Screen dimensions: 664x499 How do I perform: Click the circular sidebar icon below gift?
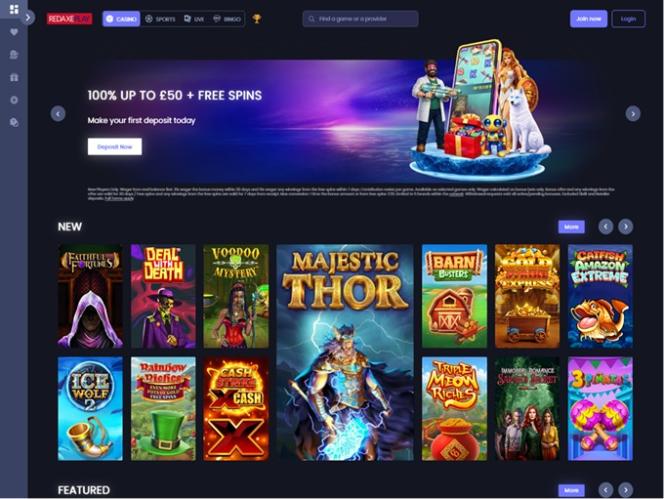tap(14, 100)
